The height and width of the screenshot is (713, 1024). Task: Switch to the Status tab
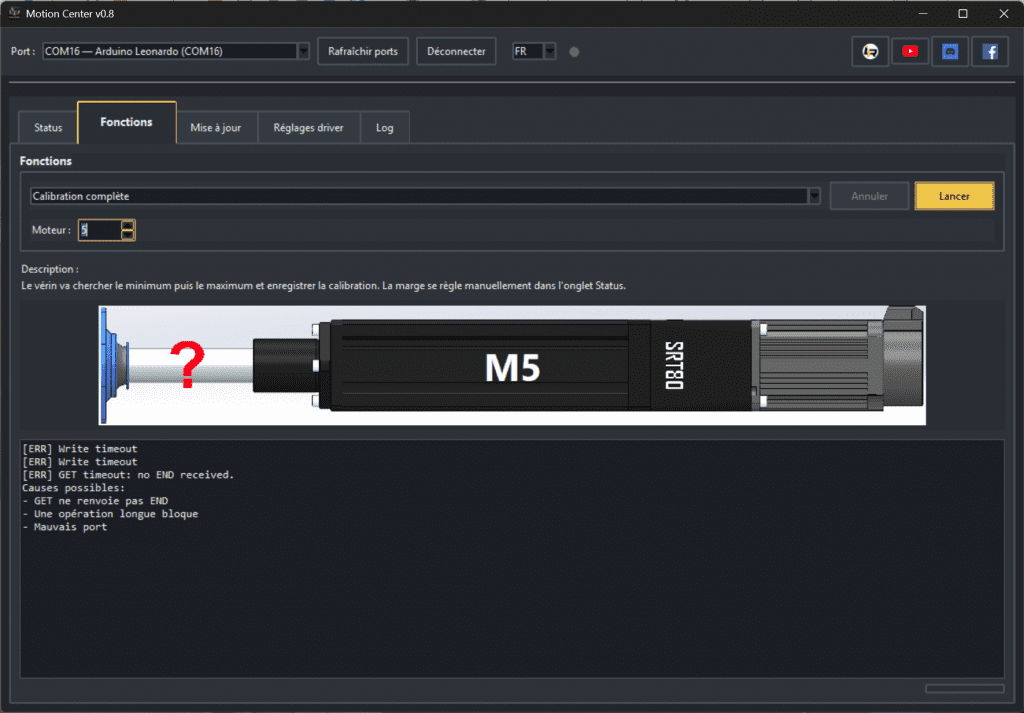pyautogui.click(x=48, y=128)
